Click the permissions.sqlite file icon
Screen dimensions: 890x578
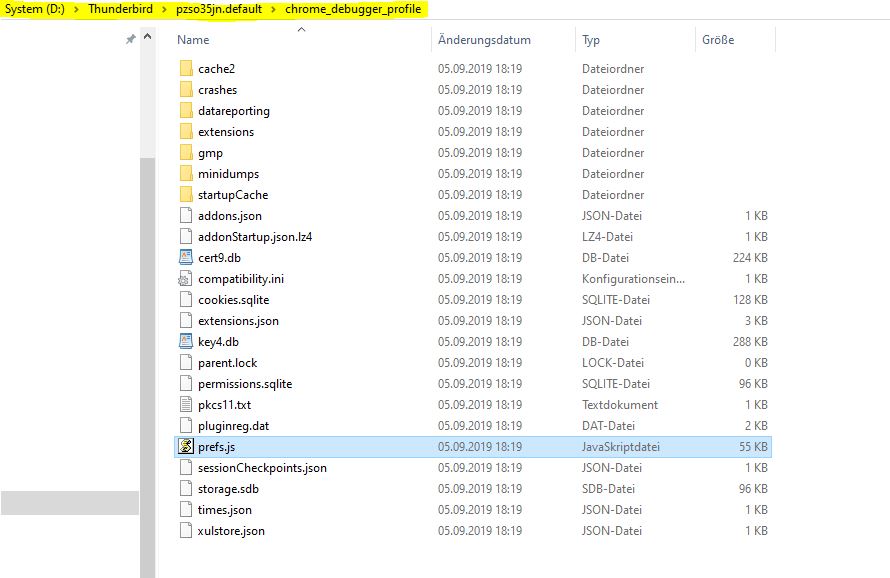coord(186,384)
